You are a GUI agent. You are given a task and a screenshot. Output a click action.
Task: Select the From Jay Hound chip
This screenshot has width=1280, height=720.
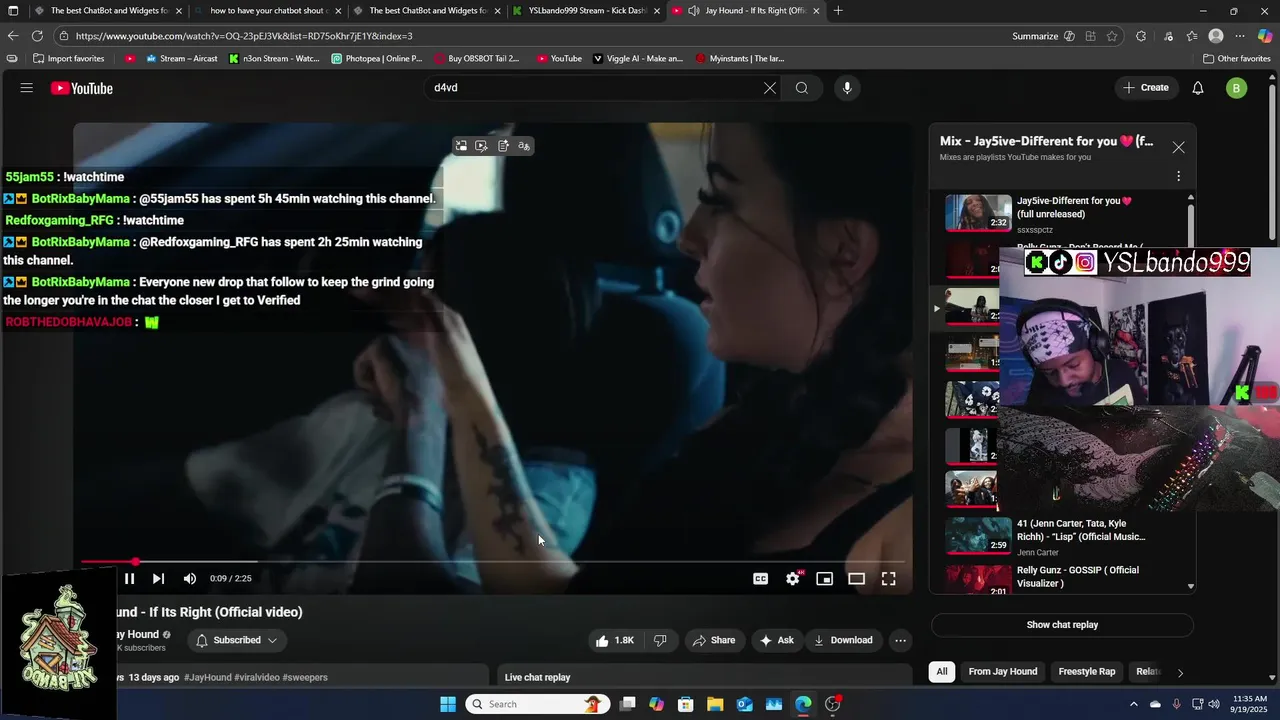[x=1003, y=672]
